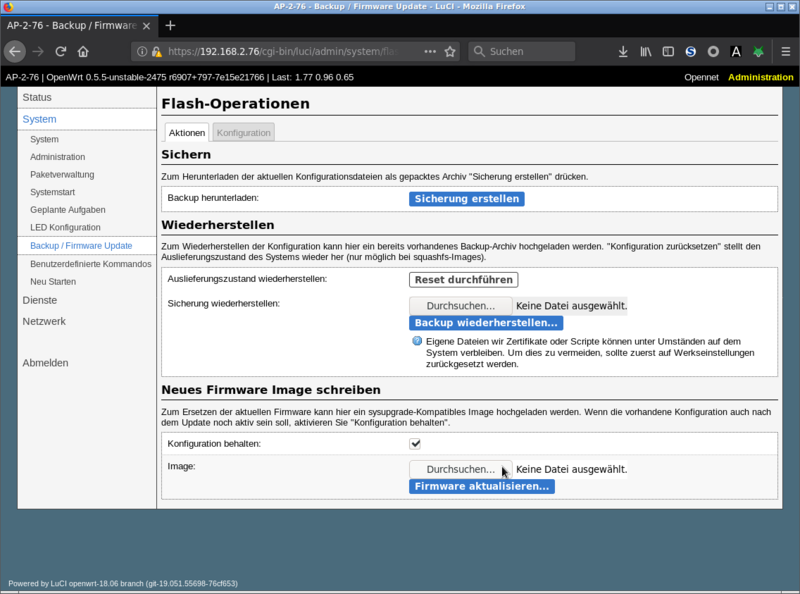
Task: Click Abmelden to log out
Action: (45, 363)
